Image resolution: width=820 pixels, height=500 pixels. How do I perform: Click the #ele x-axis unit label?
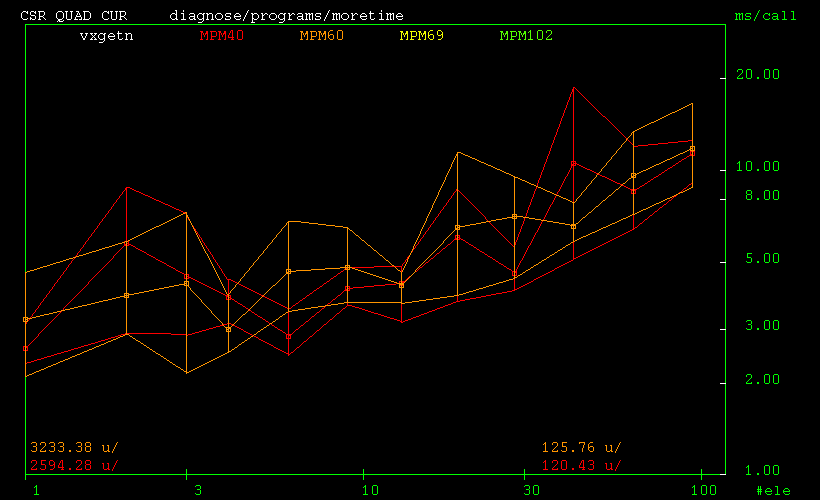(773, 491)
